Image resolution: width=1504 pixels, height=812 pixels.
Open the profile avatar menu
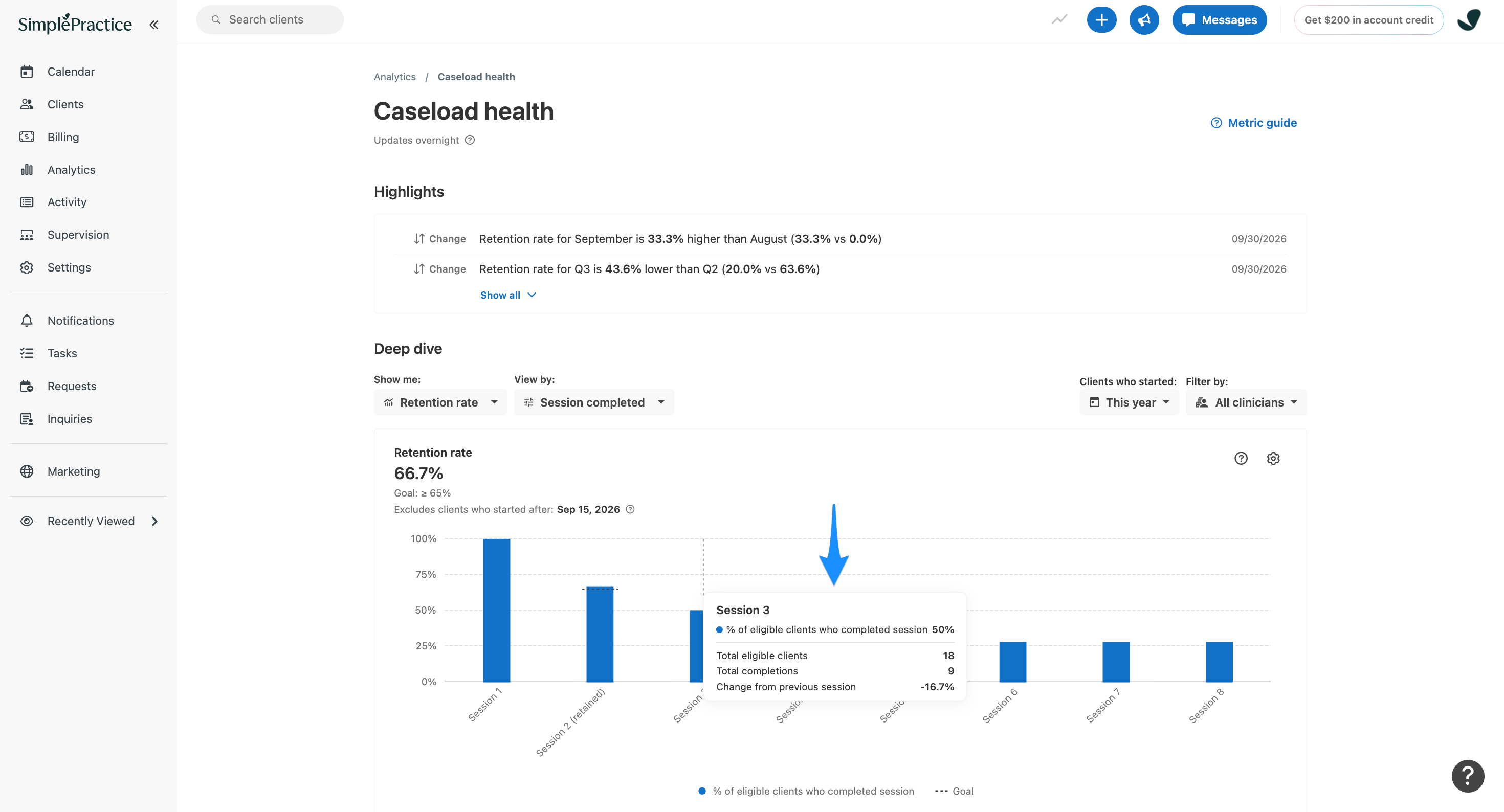1469,20
